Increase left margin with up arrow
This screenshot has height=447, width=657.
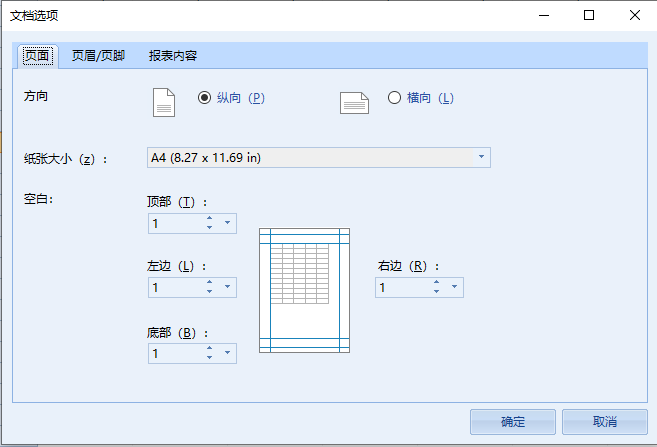(210, 282)
